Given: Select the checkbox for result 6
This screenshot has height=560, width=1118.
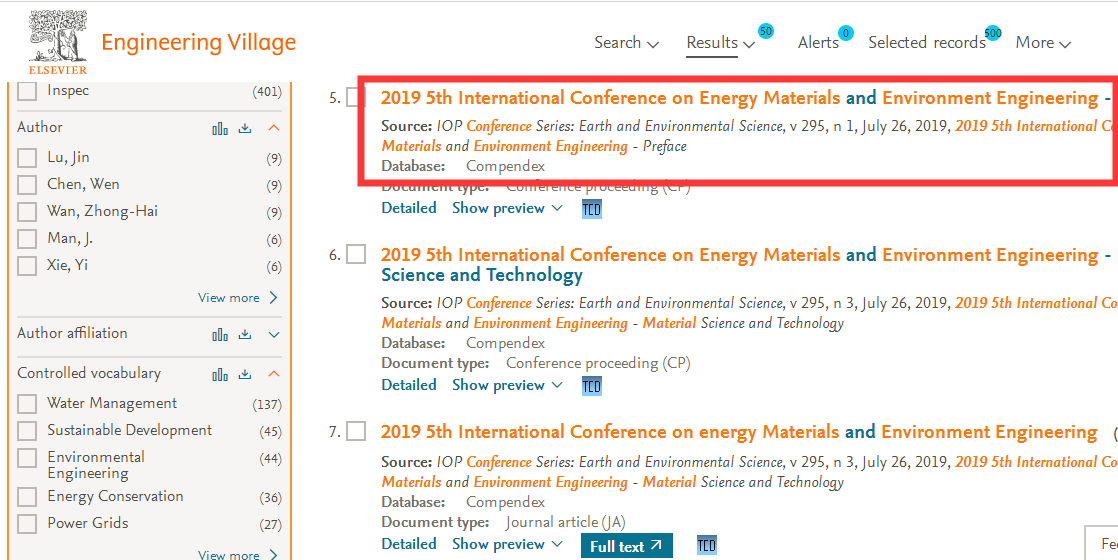Looking at the screenshot, I should pyautogui.click(x=356, y=255).
